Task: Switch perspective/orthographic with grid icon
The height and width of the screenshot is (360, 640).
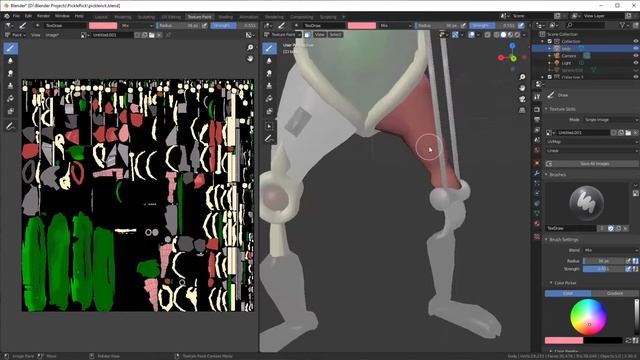Action: (522, 110)
